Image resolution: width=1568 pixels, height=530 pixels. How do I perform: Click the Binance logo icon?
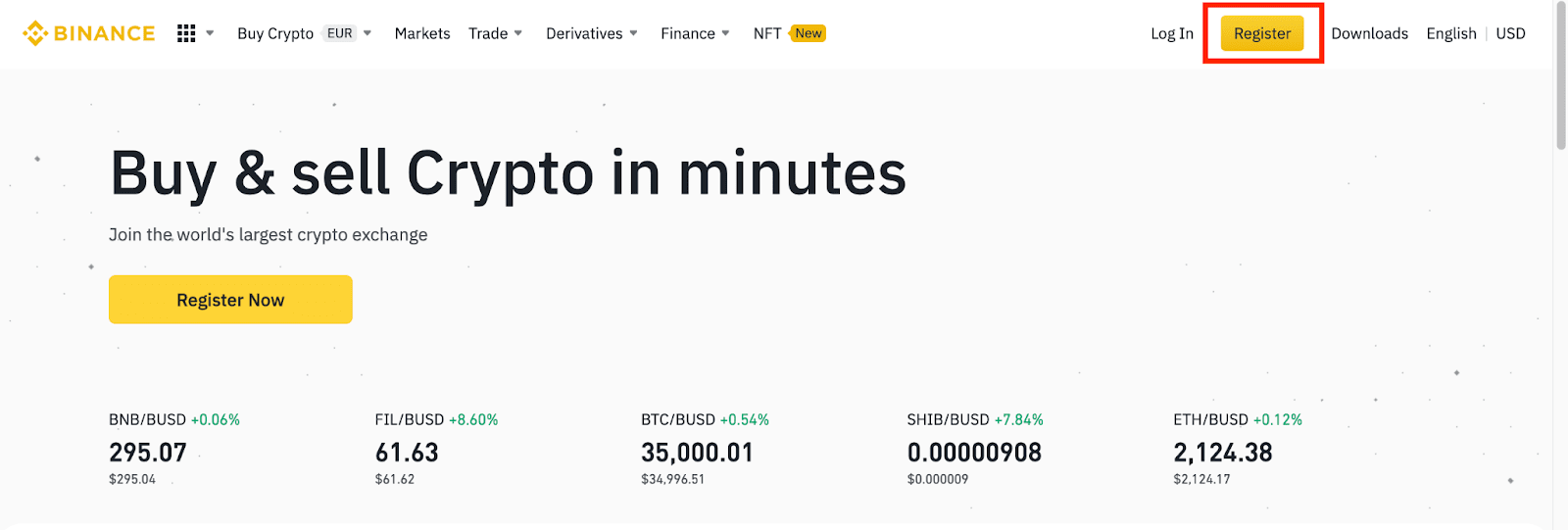(x=35, y=33)
